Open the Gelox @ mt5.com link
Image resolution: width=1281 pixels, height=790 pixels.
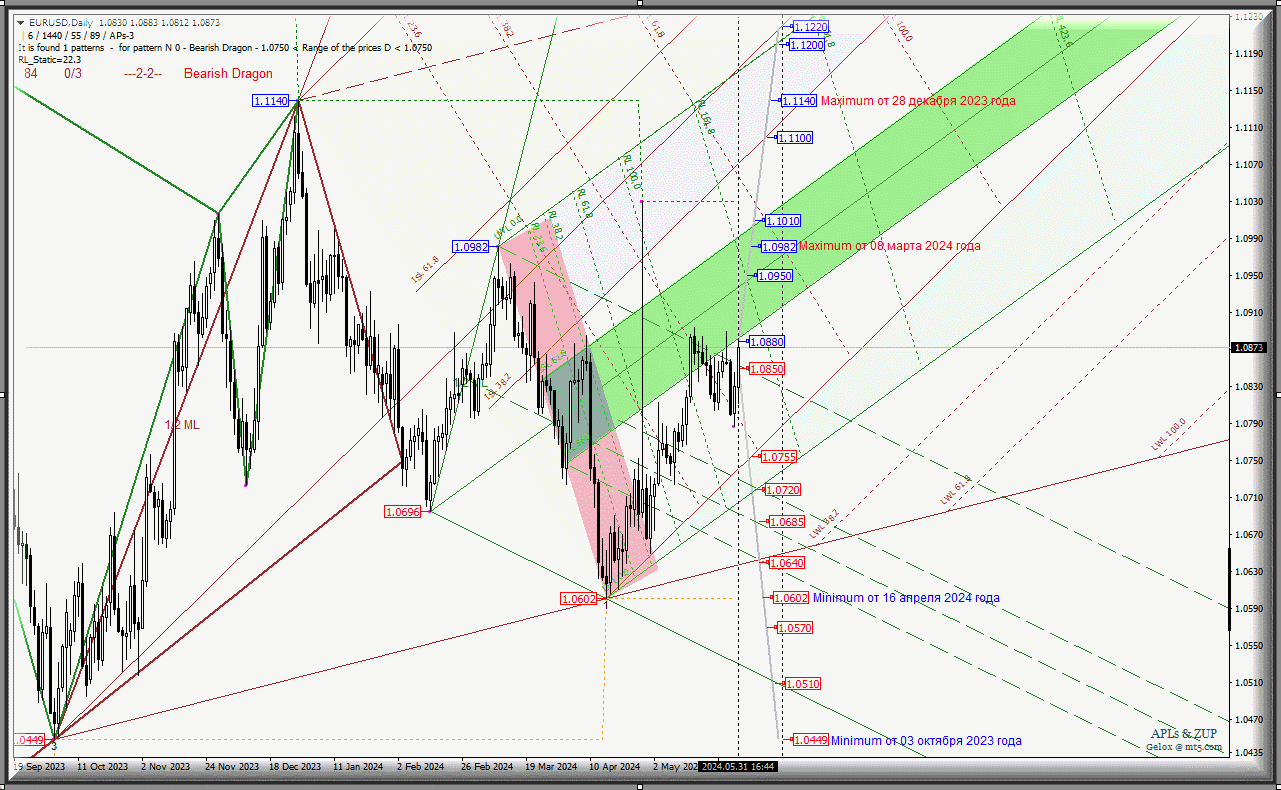[1184, 747]
